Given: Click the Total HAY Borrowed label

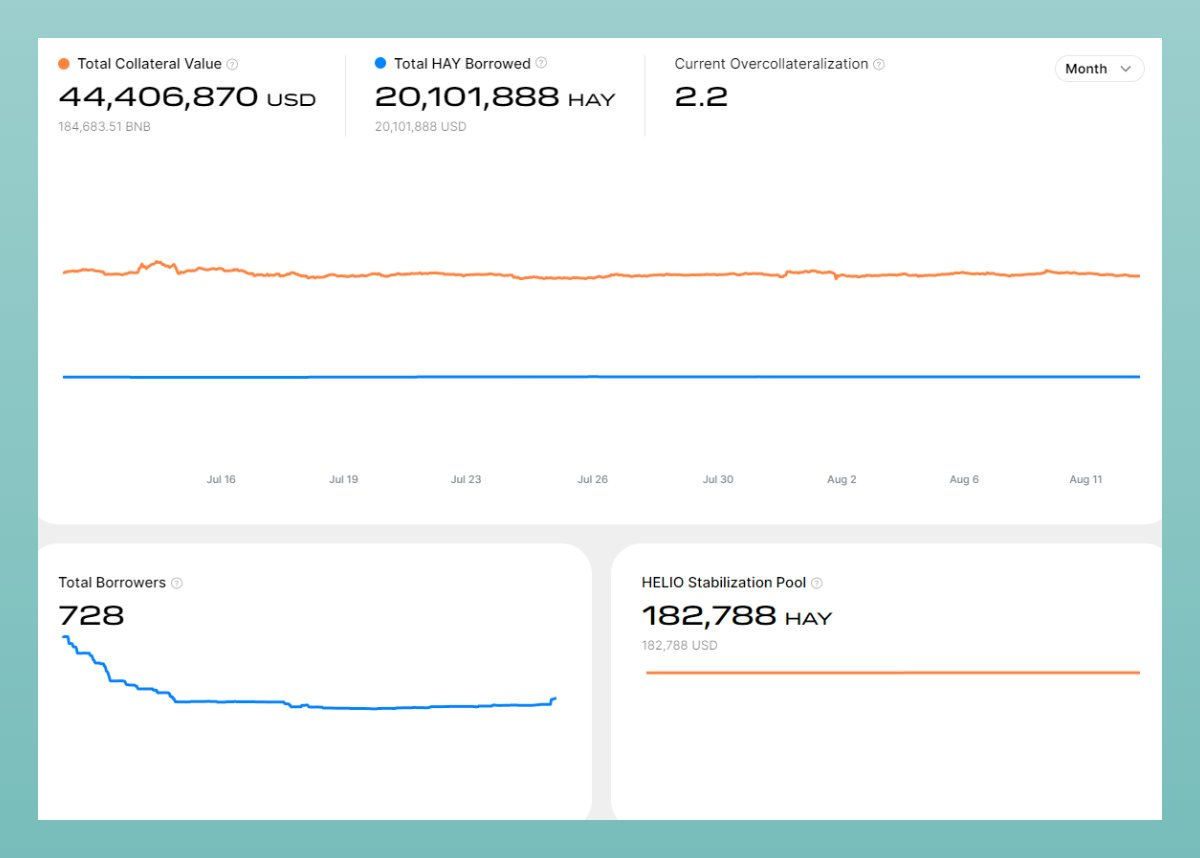Looking at the screenshot, I should coord(462,63).
